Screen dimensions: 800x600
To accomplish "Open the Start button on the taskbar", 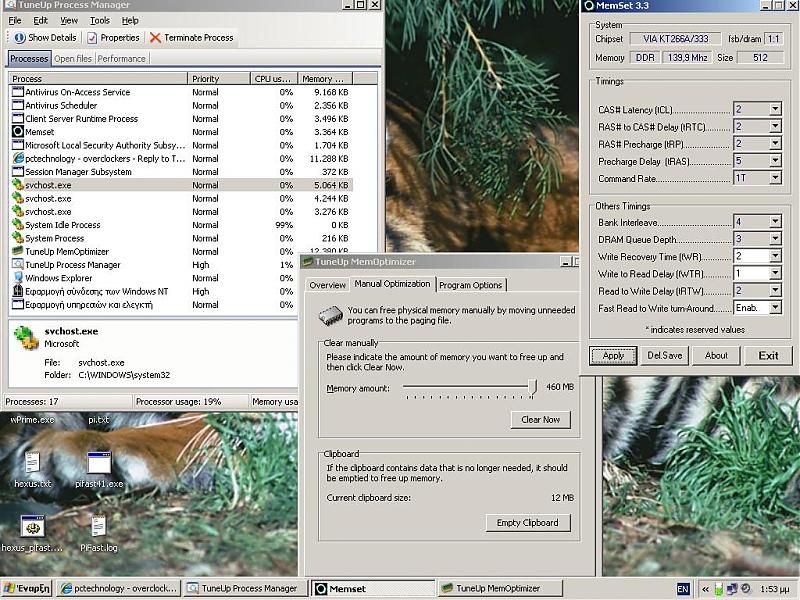I will pos(27,589).
